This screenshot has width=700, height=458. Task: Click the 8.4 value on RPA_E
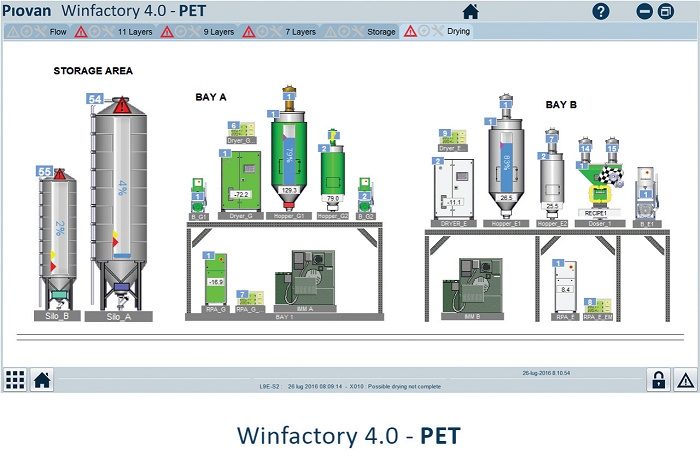point(565,290)
